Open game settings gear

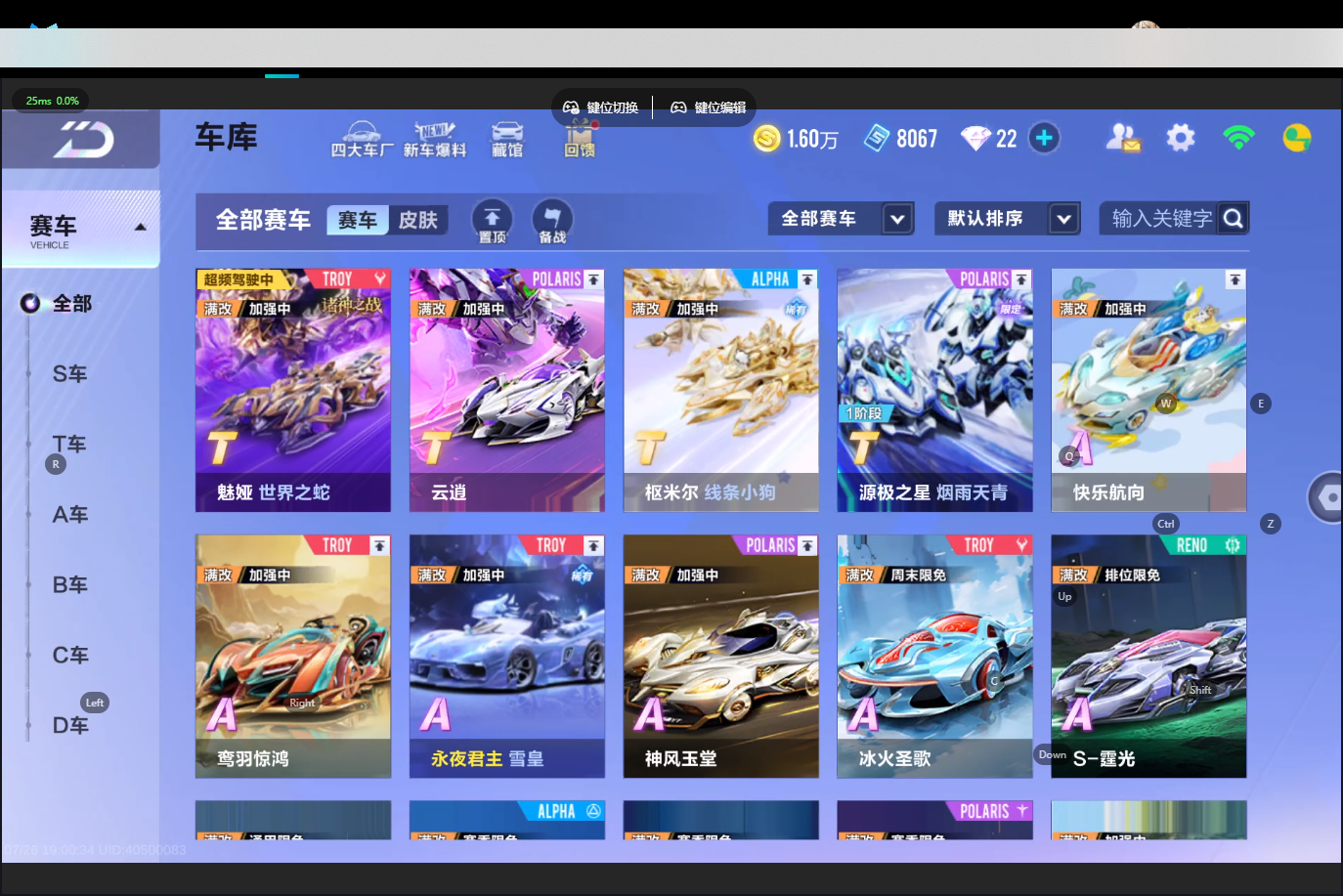pos(1181,138)
